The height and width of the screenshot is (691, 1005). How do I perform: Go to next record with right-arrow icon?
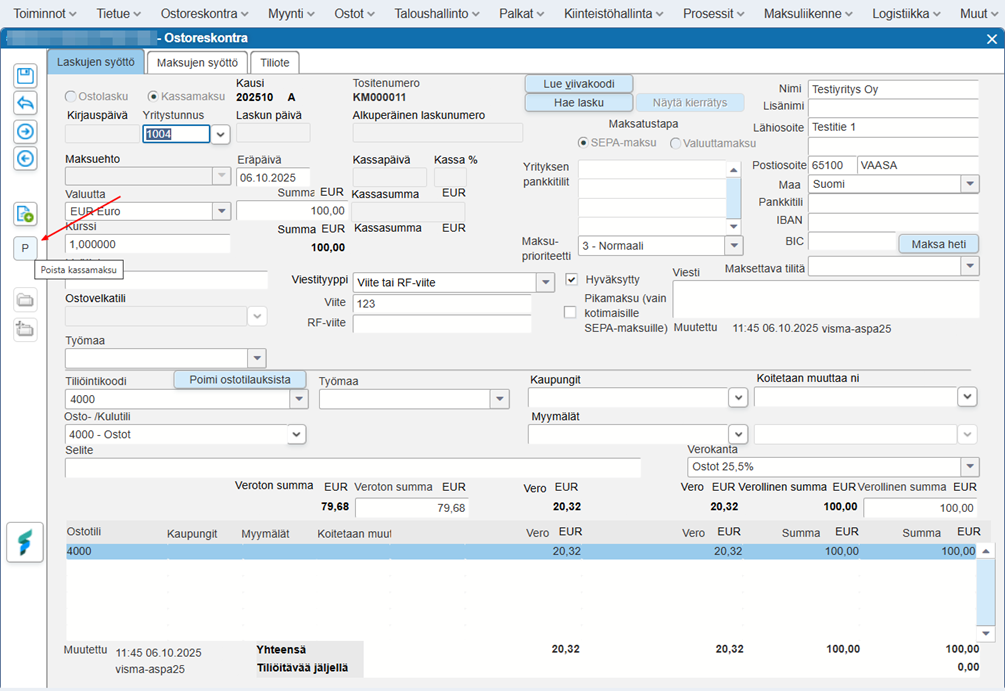[x=25, y=131]
